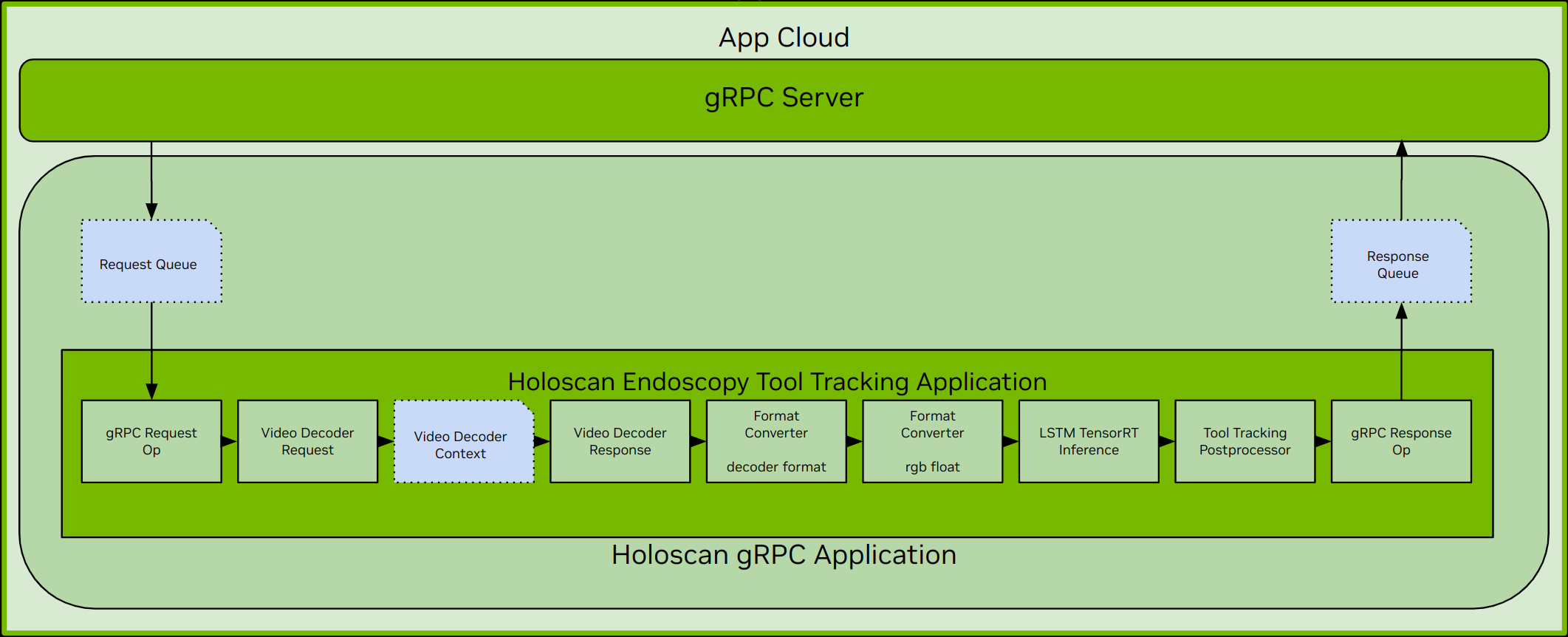Click Holoscan Endoscopy Tool Tracking Application title

[777, 382]
